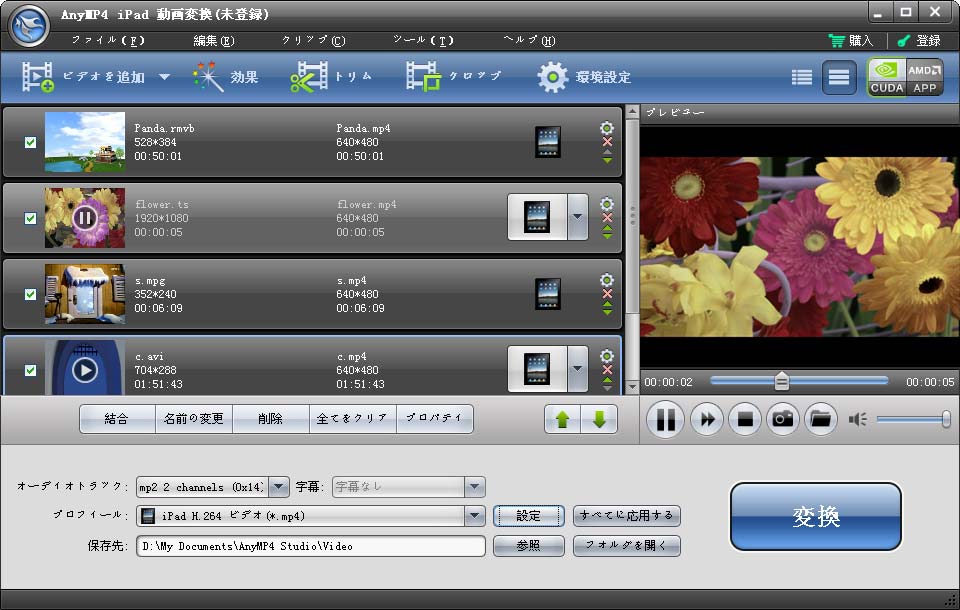This screenshot has width=960, height=610.
Task: Expand the Subtitle (字幕) dropdown
Action: 474,487
